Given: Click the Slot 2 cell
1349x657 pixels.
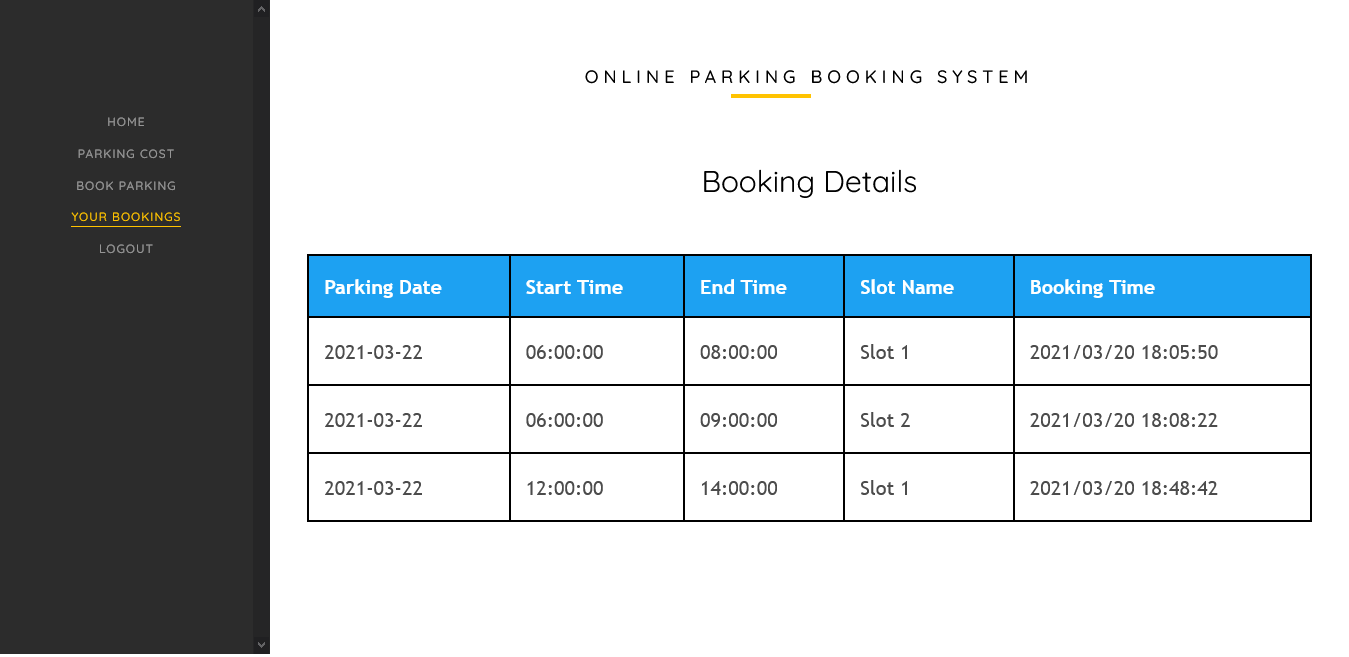Looking at the screenshot, I should 885,420.
